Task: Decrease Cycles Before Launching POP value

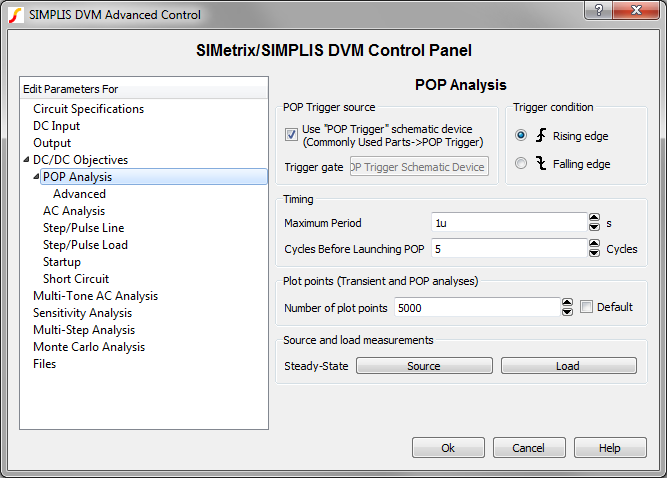Action: [594, 252]
